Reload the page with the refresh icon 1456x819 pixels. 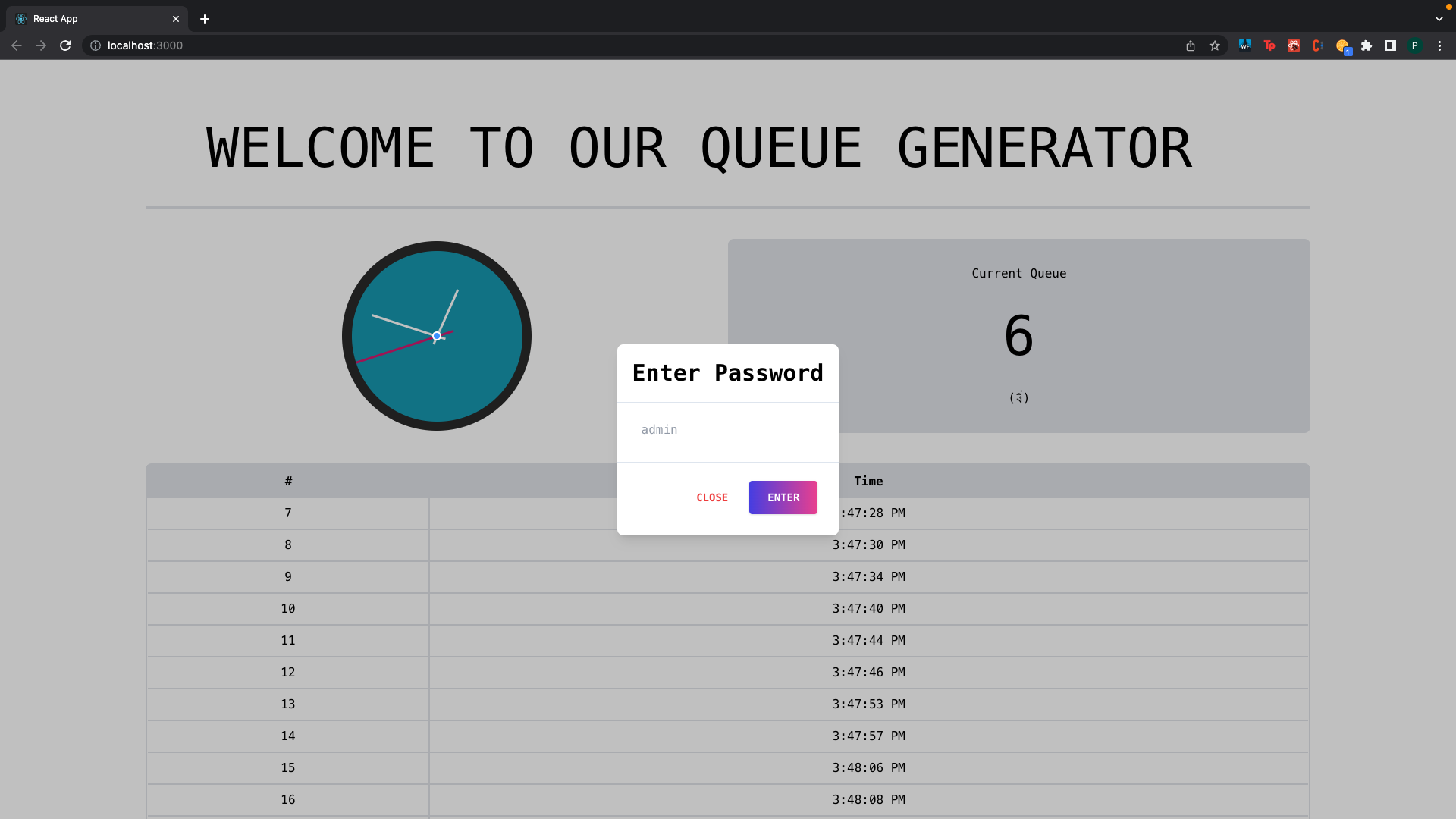tap(65, 45)
